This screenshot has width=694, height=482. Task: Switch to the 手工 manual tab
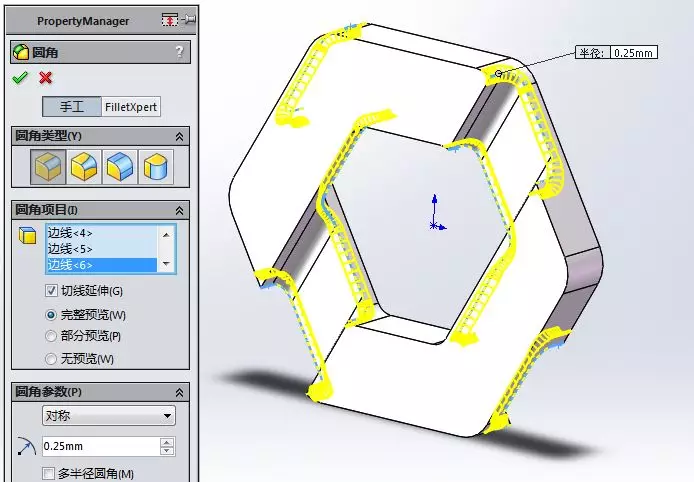pyautogui.click(x=72, y=107)
